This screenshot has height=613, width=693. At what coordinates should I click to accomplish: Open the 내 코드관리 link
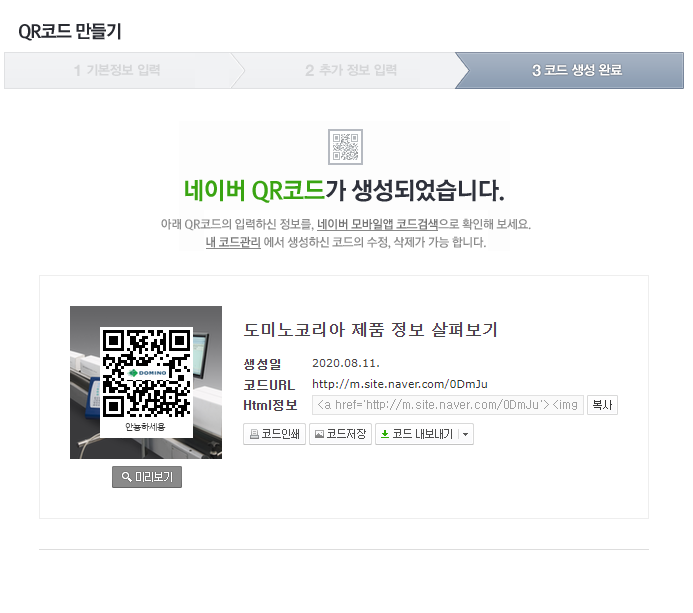click(233, 242)
